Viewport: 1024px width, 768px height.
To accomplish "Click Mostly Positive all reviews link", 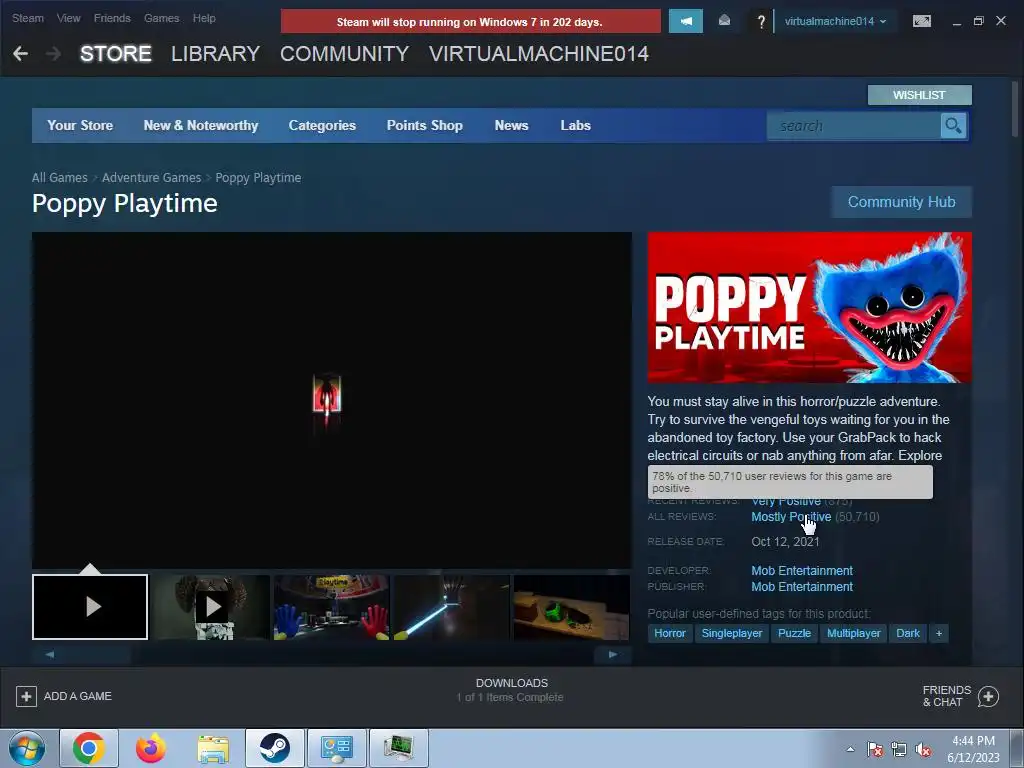I will click(x=791, y=517).
